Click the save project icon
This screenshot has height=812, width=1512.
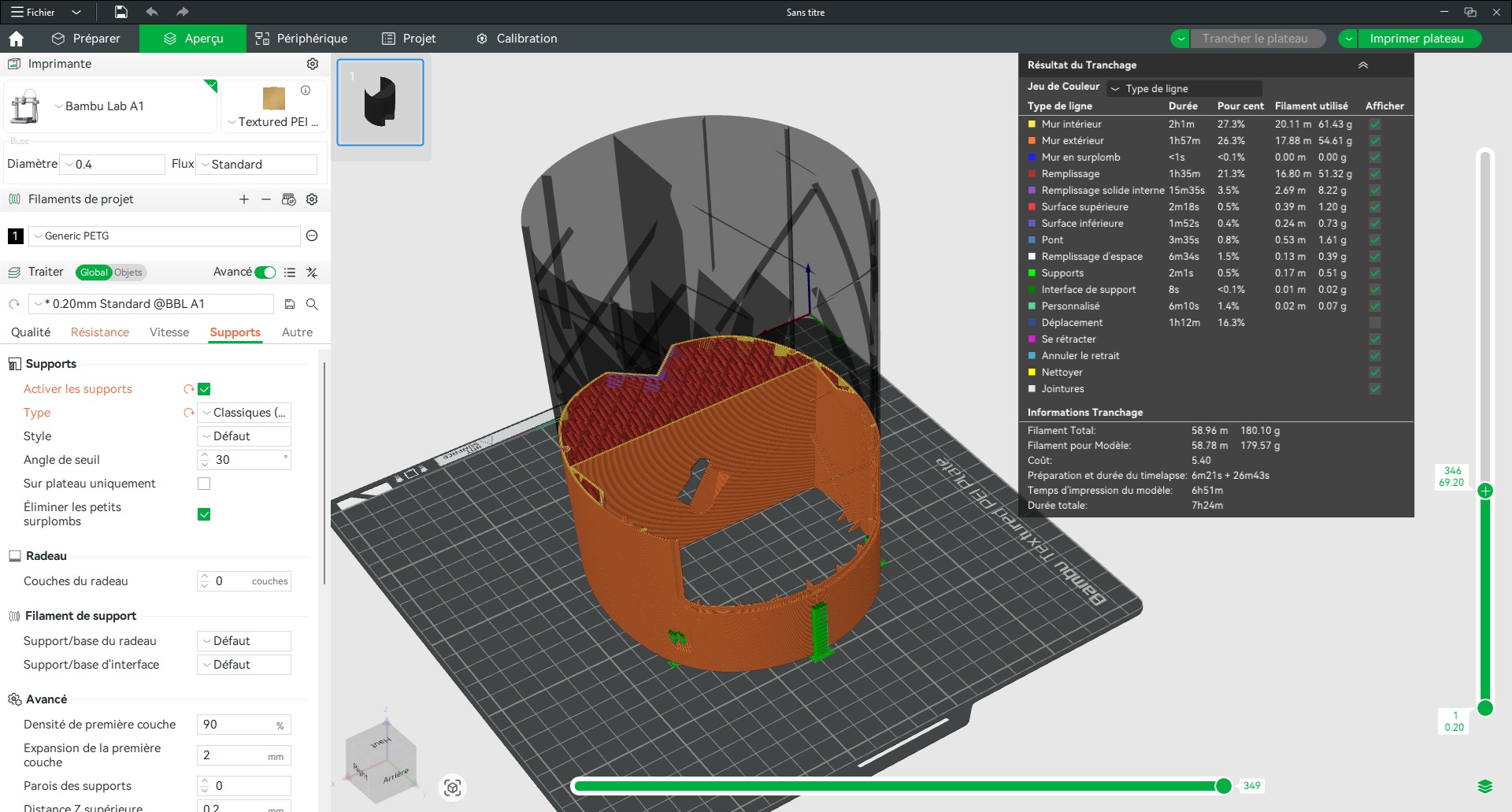click(120, 12)
